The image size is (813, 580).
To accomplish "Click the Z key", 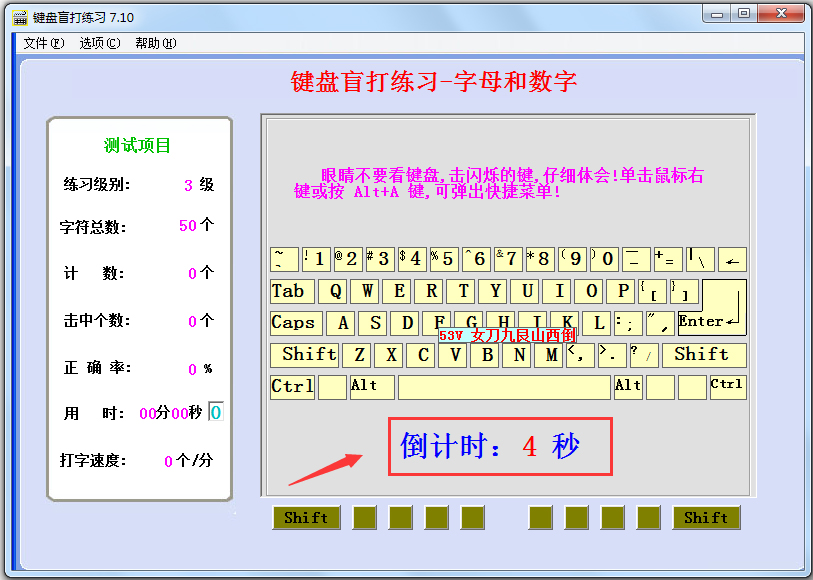I will click(359, 355).
